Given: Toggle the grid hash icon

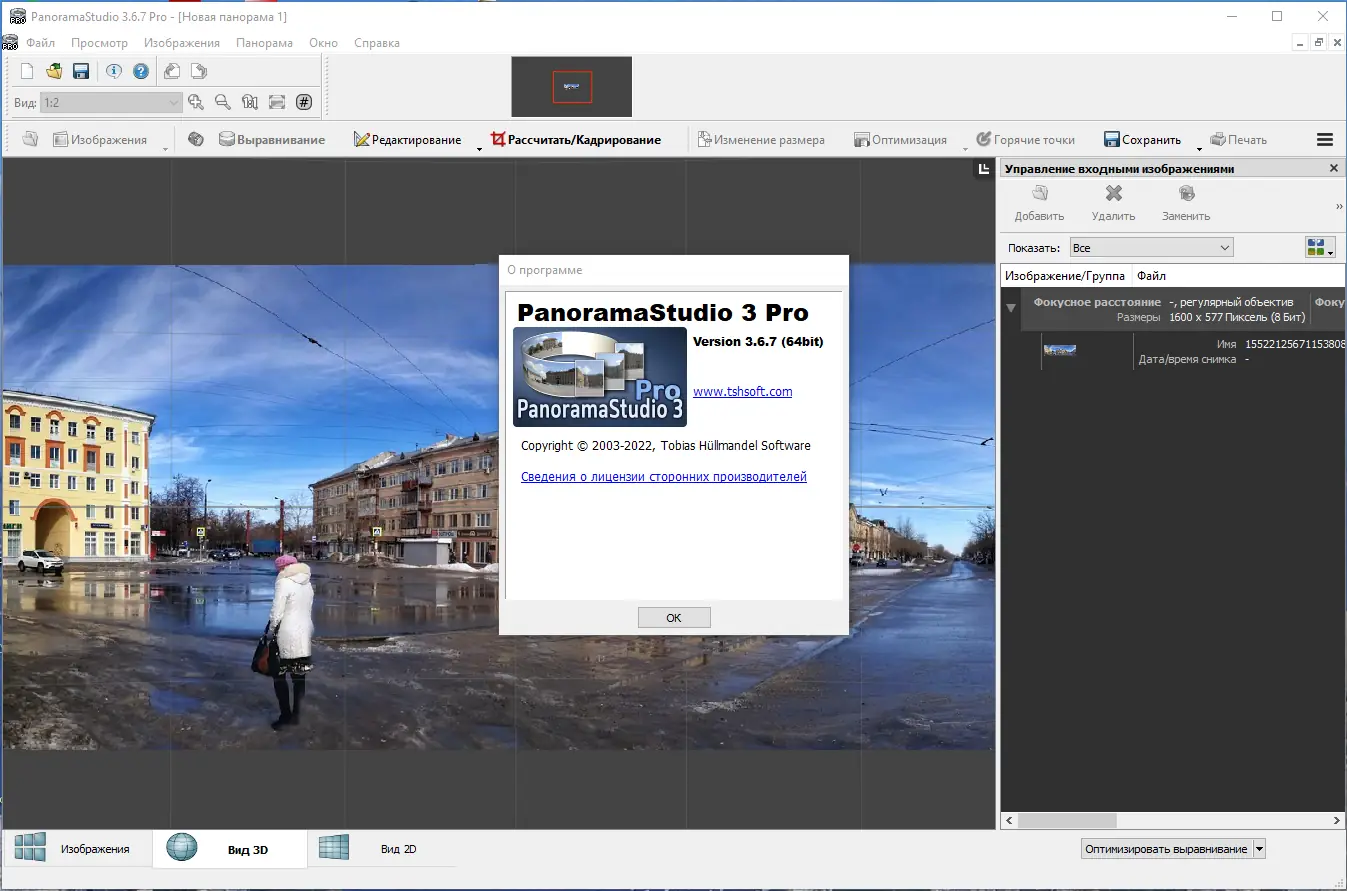Looking at the screenshot, I should point(304,102).
